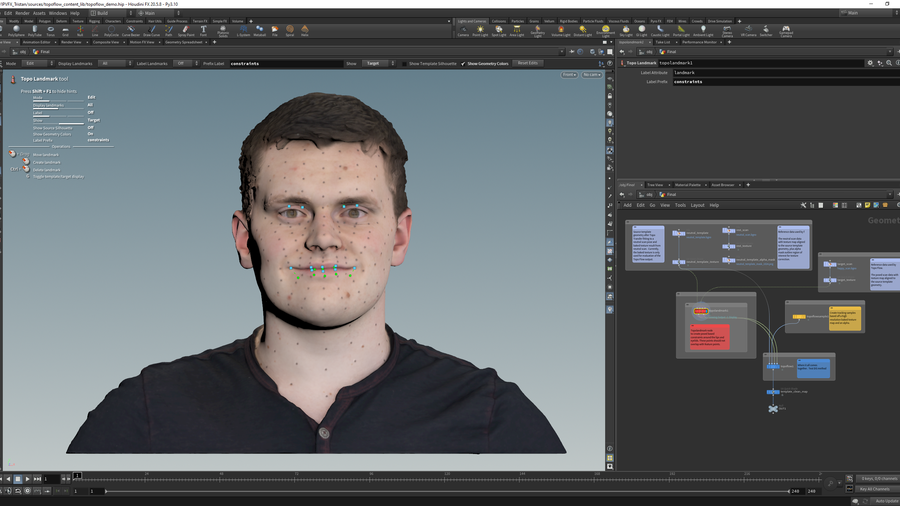Click the Label Attribute field

(x=785, y=73)
